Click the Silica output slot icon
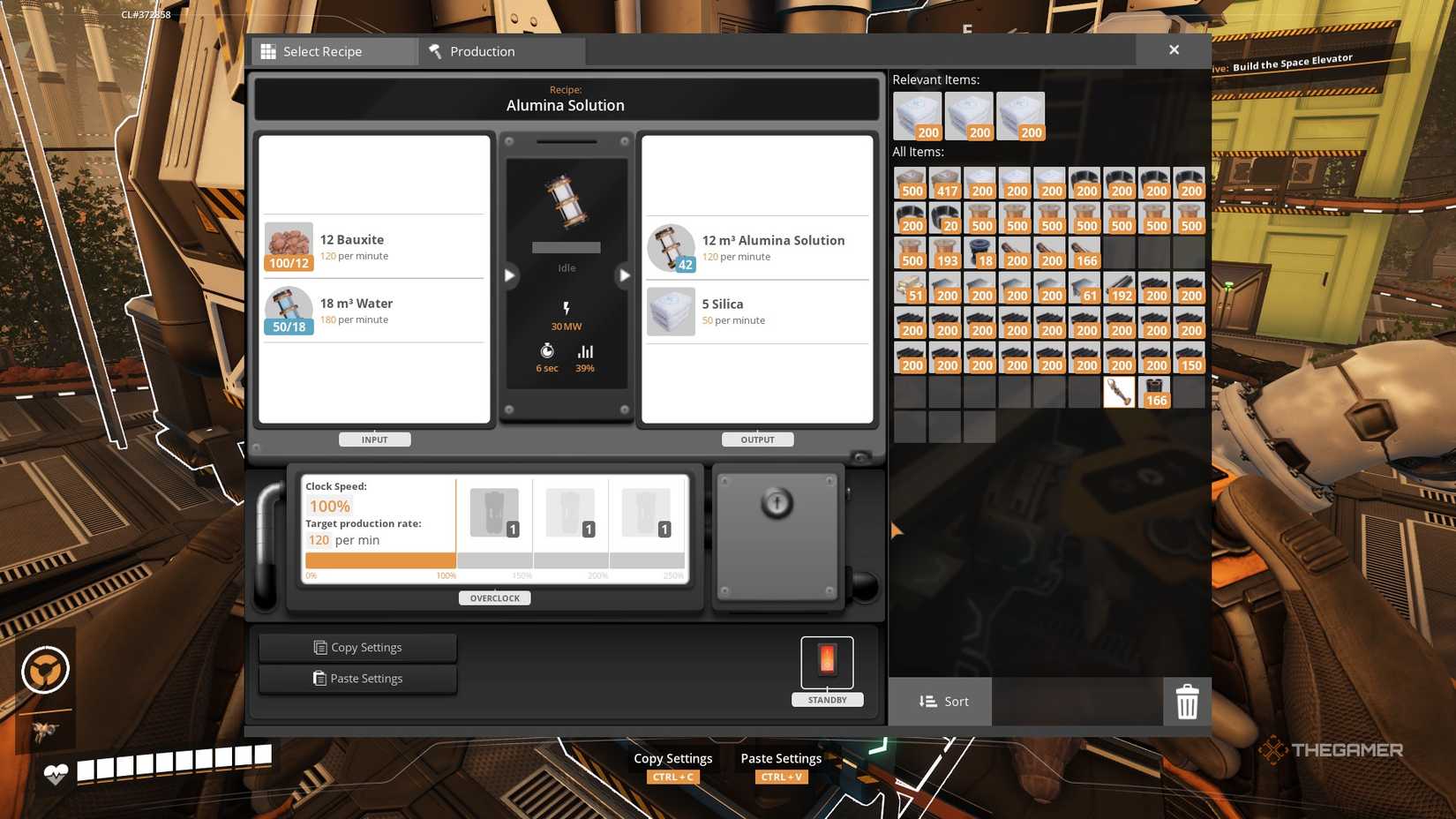 (x=671, y=312)
